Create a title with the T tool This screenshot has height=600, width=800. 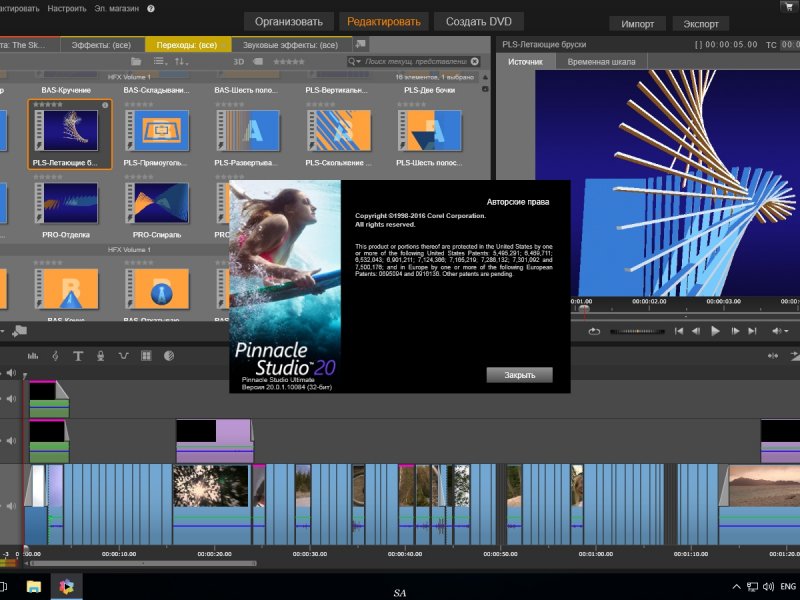[x=78, y=356]
